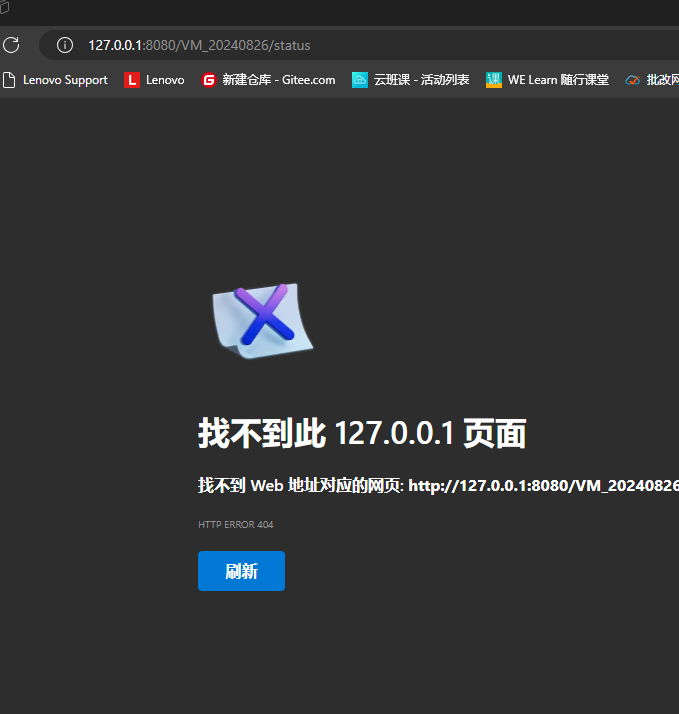Open the Lenovo Support bookmark
This screenshot has width=679, height=714.
click(x=56, y=80)
